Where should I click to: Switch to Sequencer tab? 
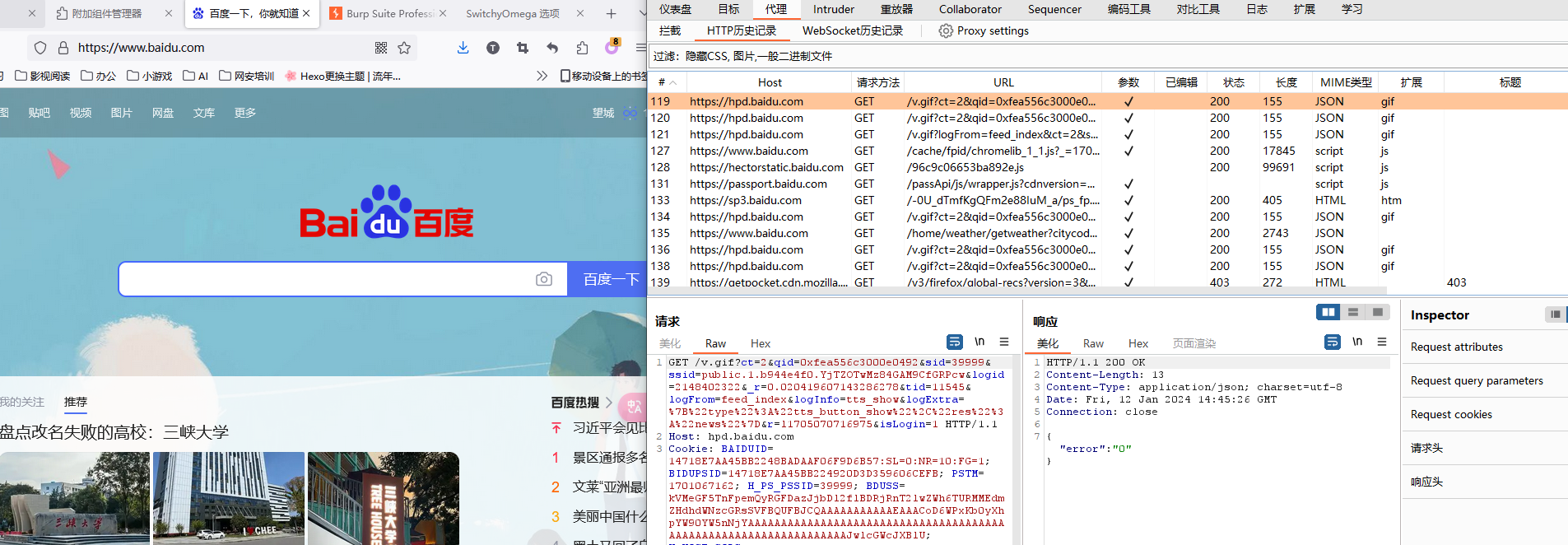tap(1054, 9)
